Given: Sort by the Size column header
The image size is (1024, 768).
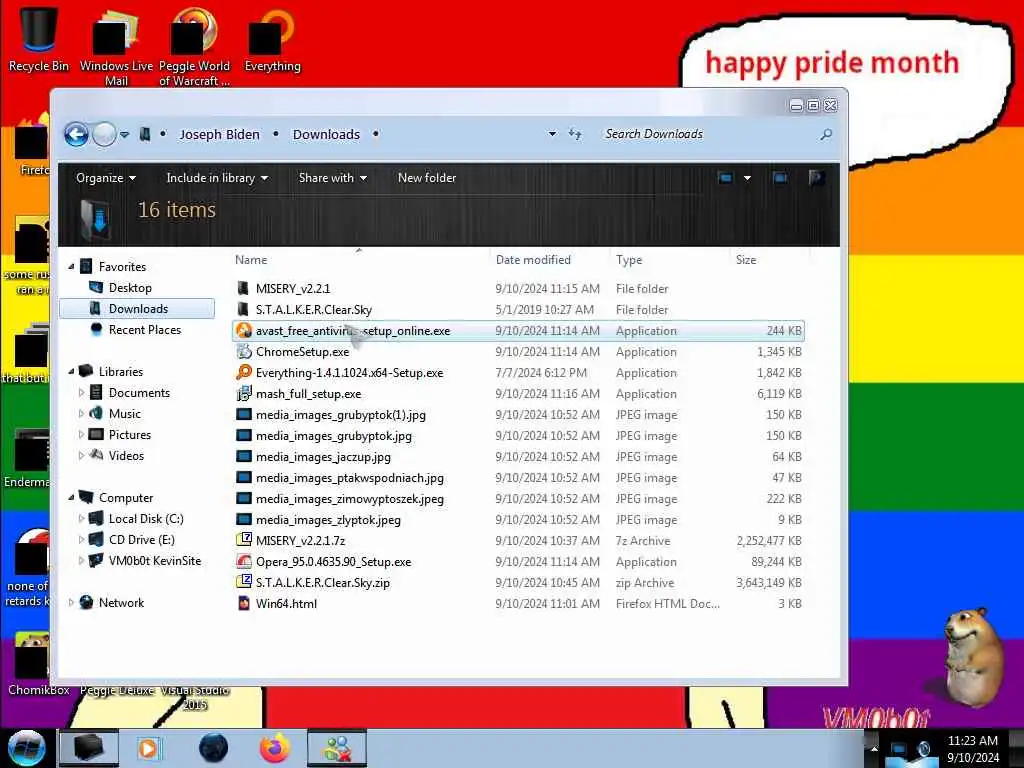Looking at the screenshot, I should point(746,260).
